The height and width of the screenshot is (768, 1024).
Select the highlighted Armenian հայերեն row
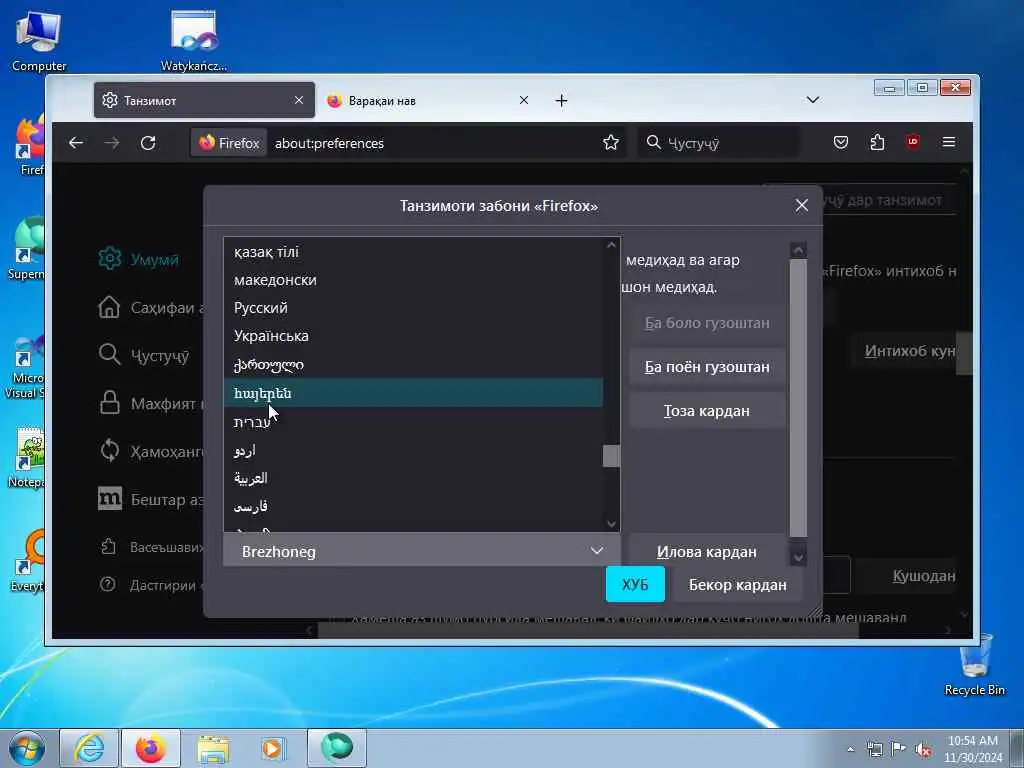(413, 392)
